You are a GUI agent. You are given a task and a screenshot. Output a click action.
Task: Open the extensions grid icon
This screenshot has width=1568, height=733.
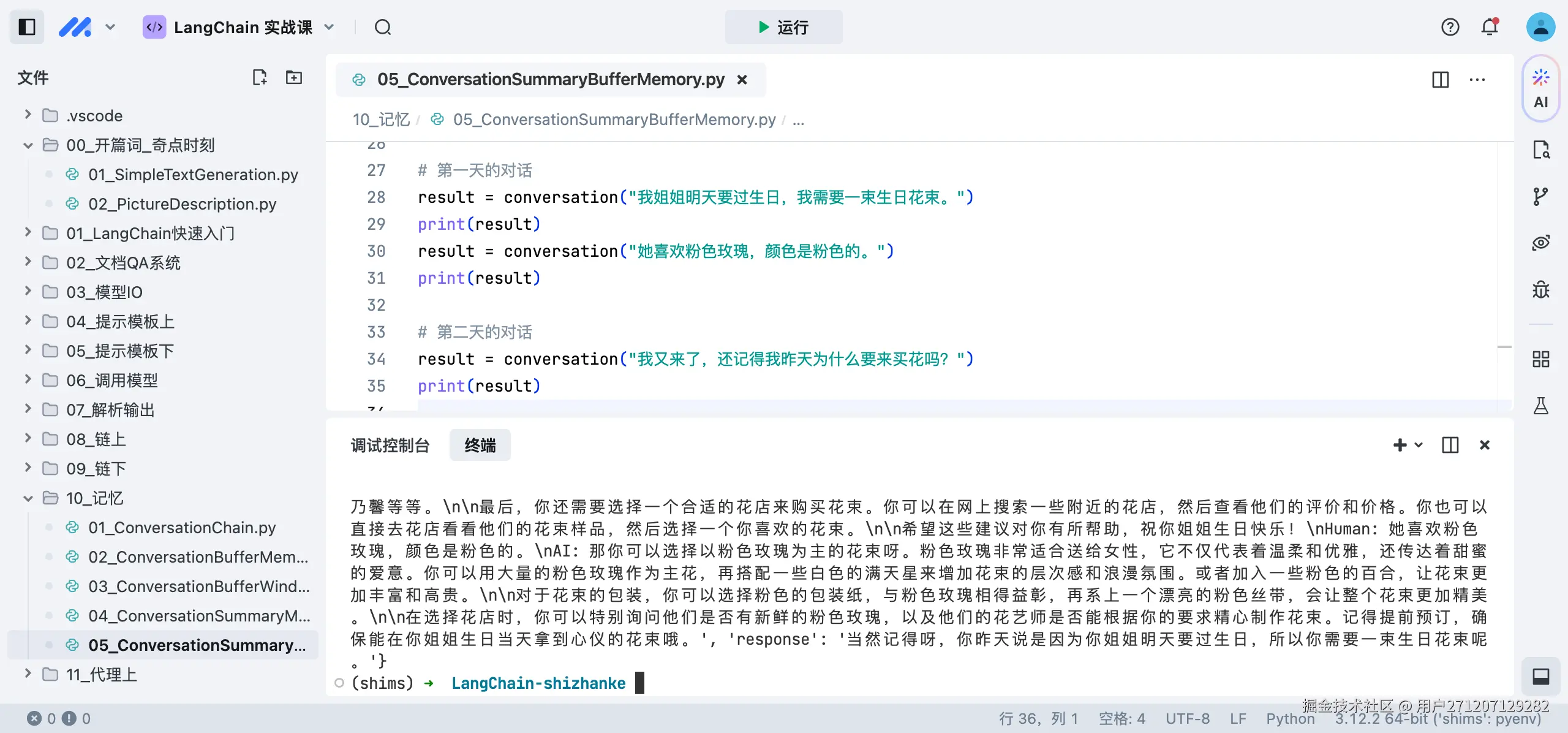click(x=1541, y=359)
